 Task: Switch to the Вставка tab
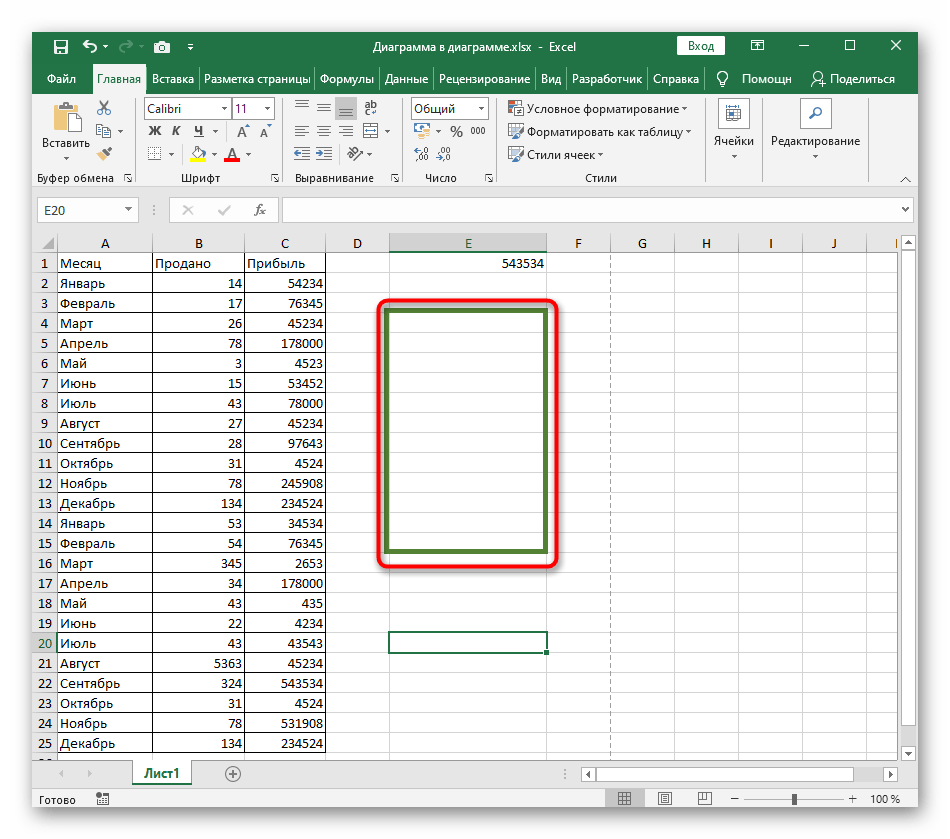[x=173, y=79]
